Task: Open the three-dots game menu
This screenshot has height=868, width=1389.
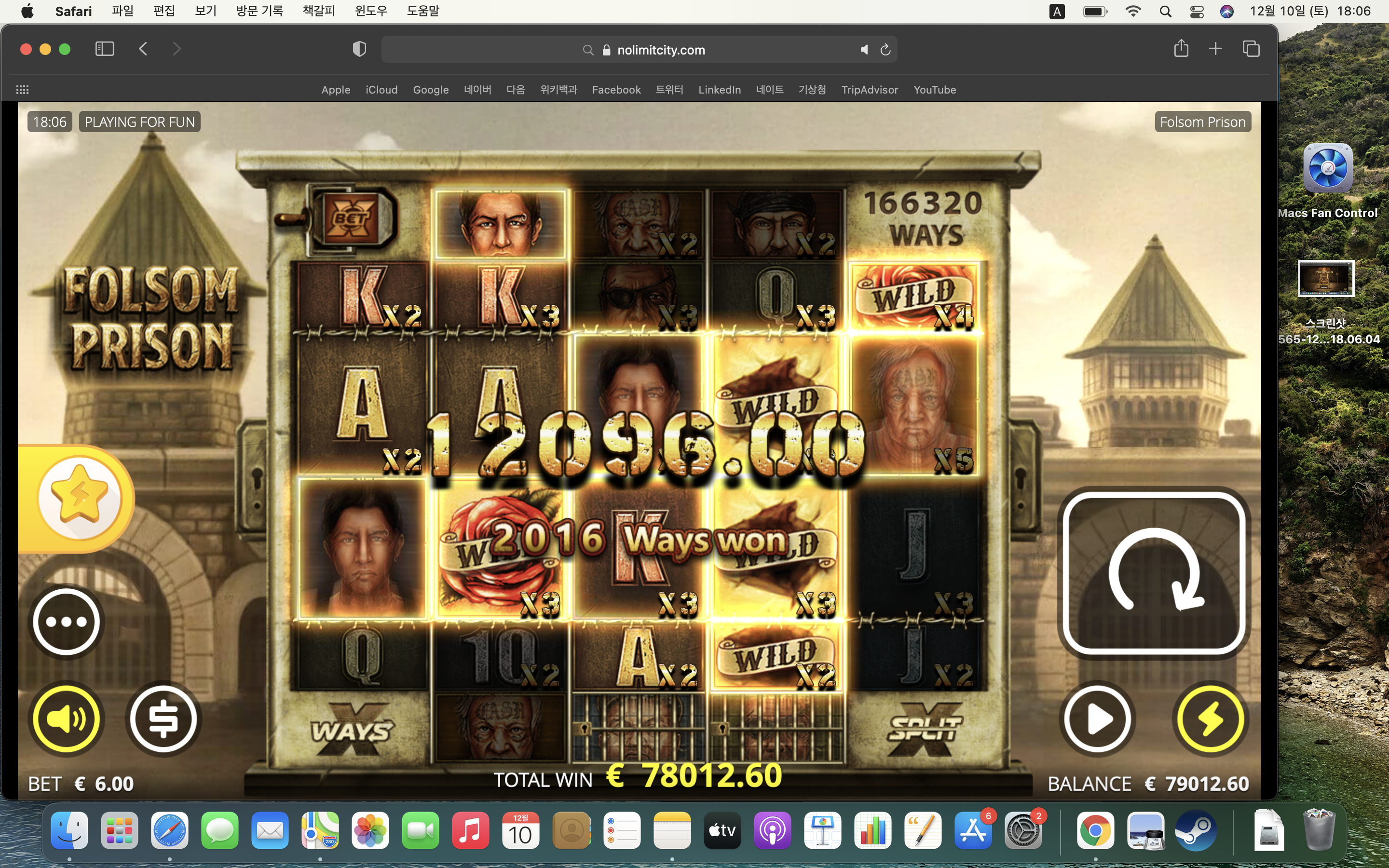Action: click(67, 621)
